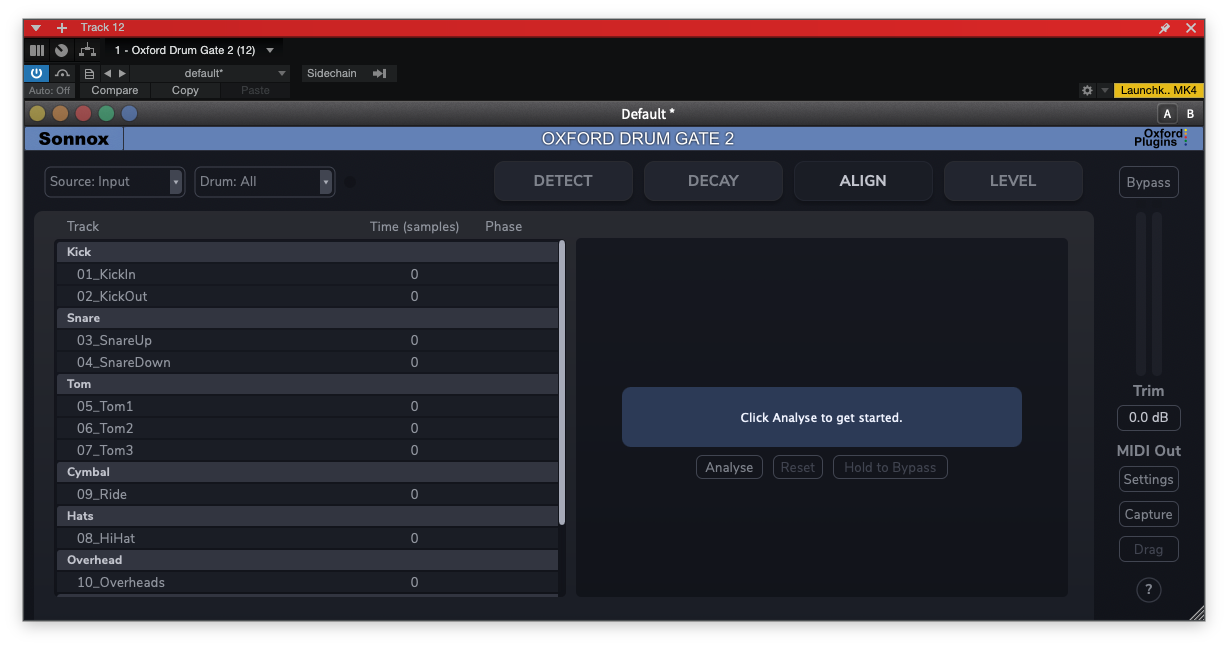Image resolution: width=1228 pixels, height=648 pixels.
Task: Click the MIDI Out Capture button
Action: point(1148,514)
